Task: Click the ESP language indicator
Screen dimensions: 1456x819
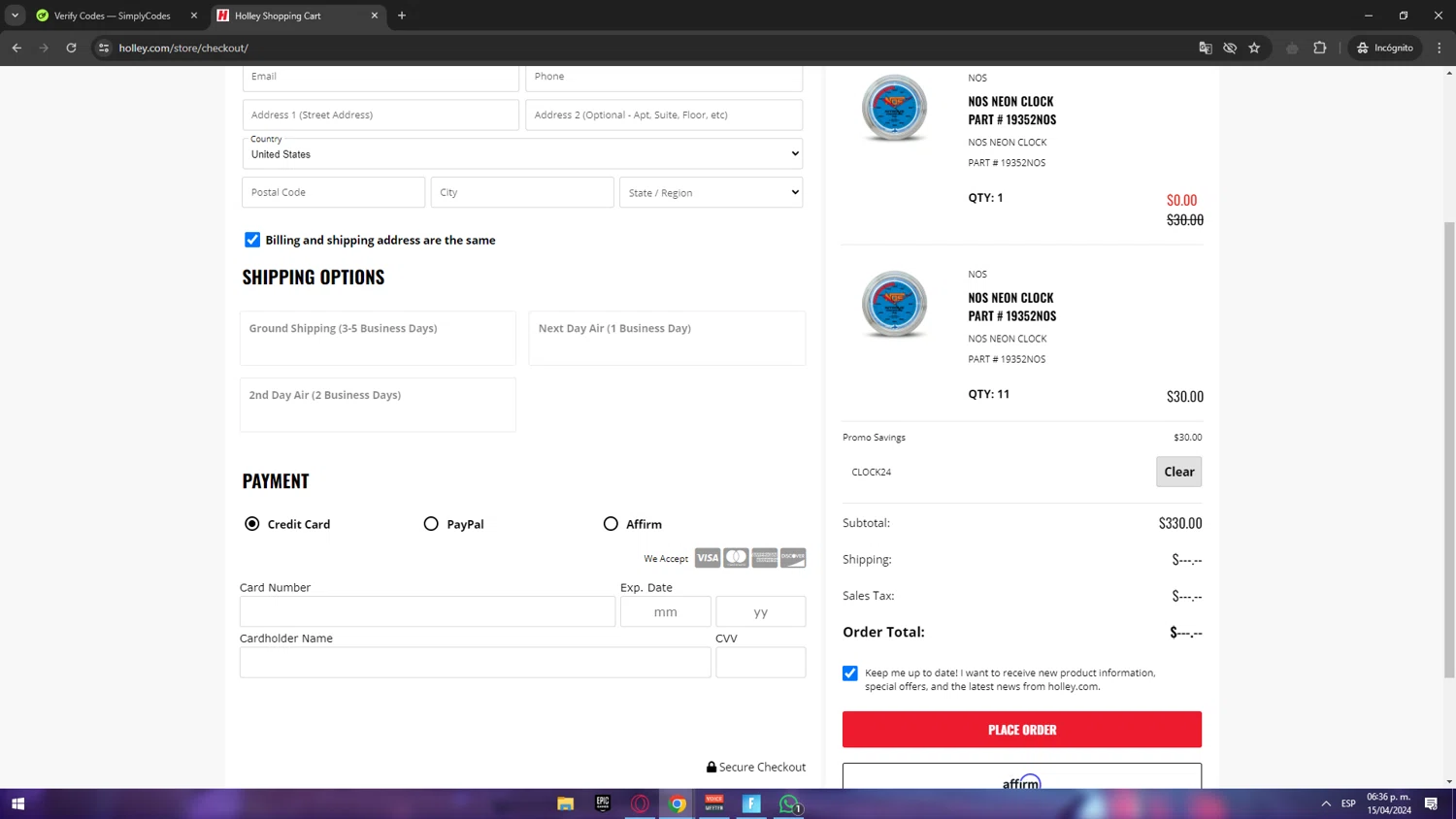Action: click(x=1348, y=803)
